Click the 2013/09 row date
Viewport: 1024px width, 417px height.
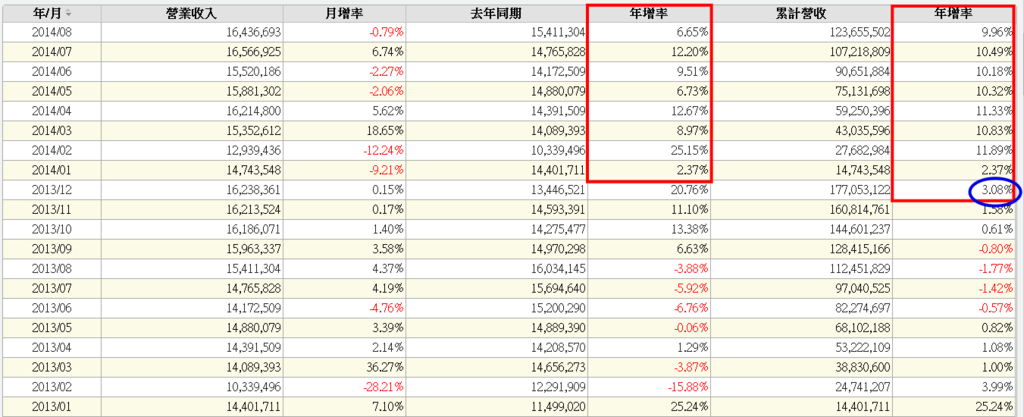click(x=51, y=249)
